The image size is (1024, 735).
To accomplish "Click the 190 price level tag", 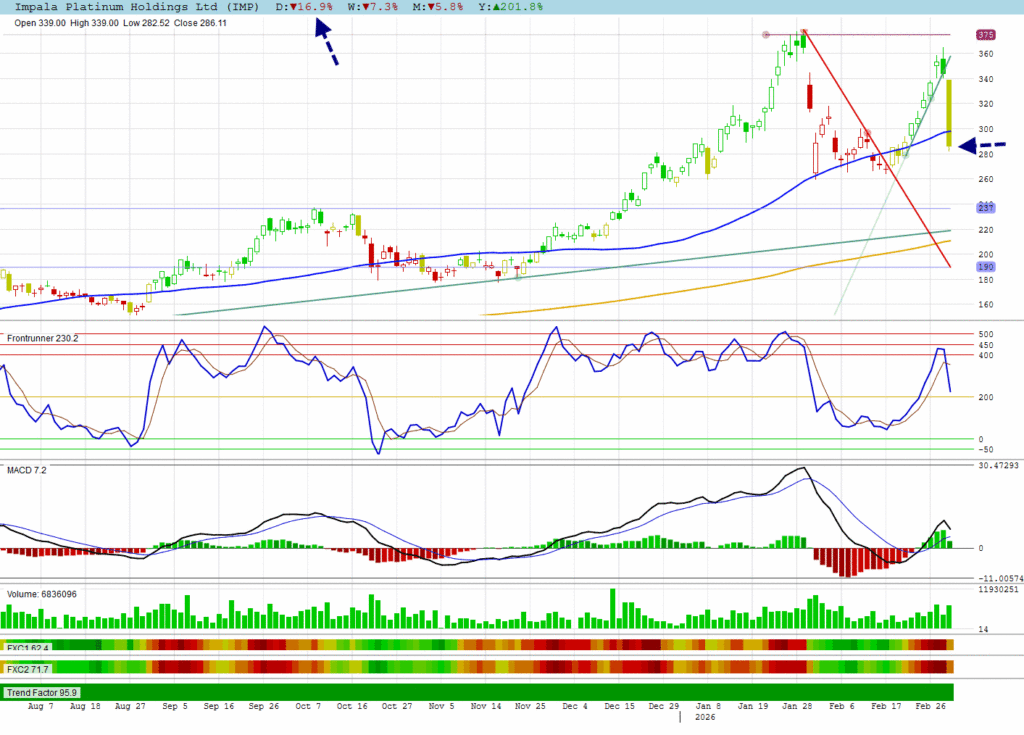I will pos(985,267).
